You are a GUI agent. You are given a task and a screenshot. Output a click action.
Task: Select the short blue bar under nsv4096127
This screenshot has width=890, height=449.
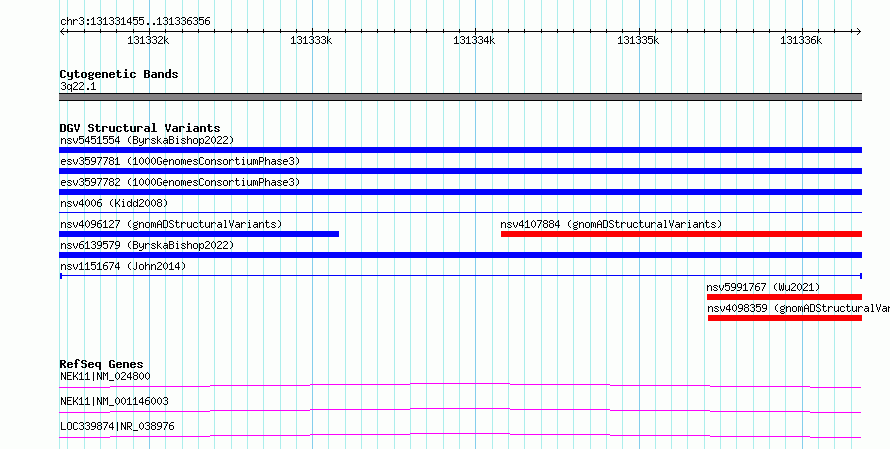pyautogui.click(x=199, y=234)
